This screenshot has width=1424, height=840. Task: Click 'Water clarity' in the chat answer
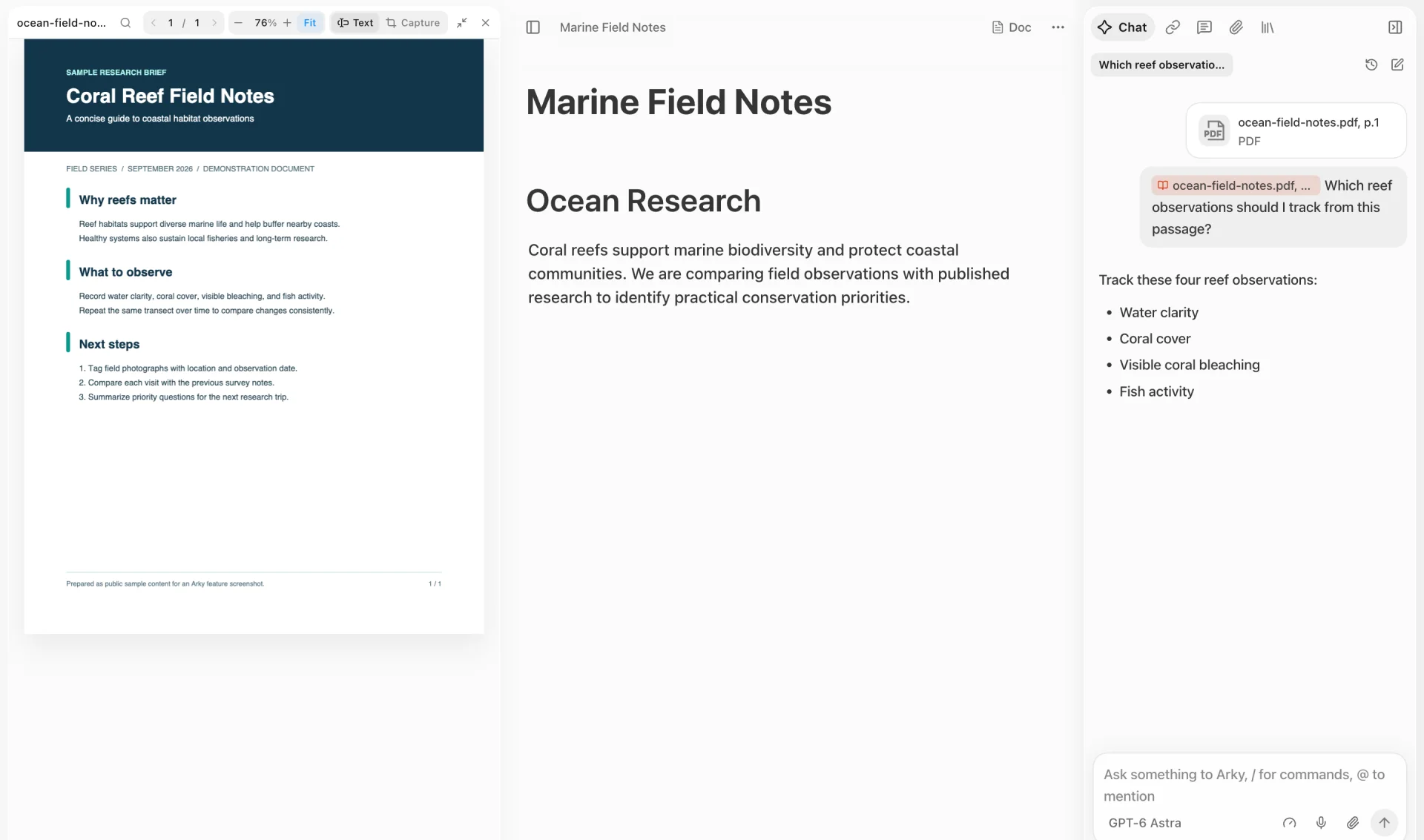(1158, 313)
